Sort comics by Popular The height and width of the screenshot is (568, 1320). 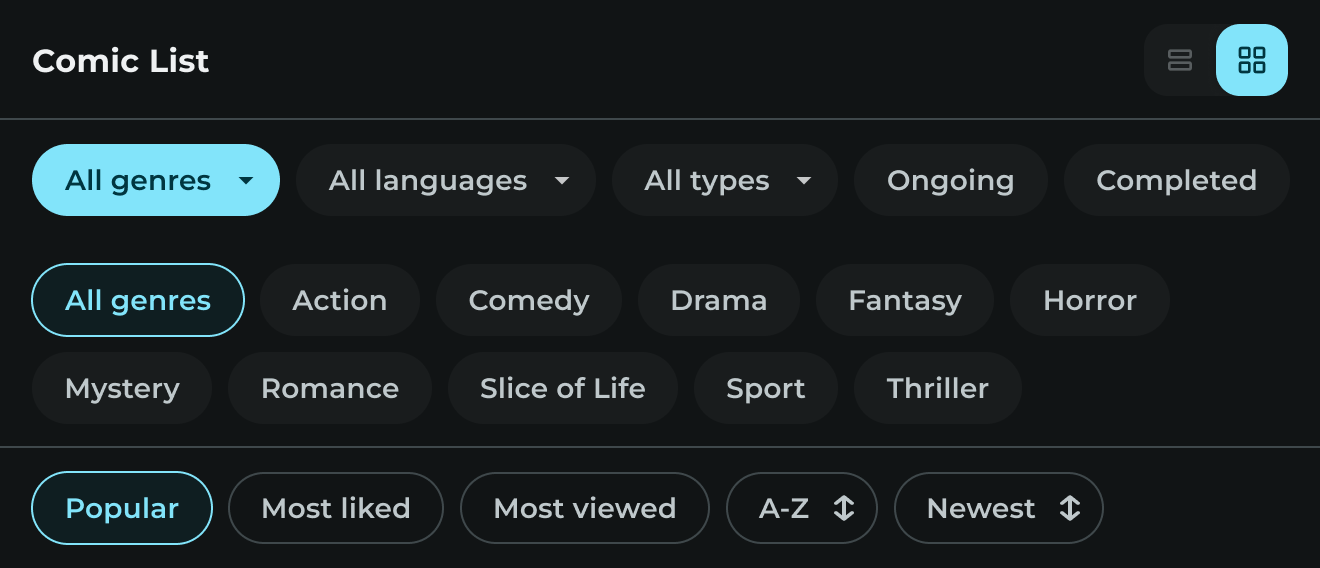pyautogui.click(x=122, y=508)
